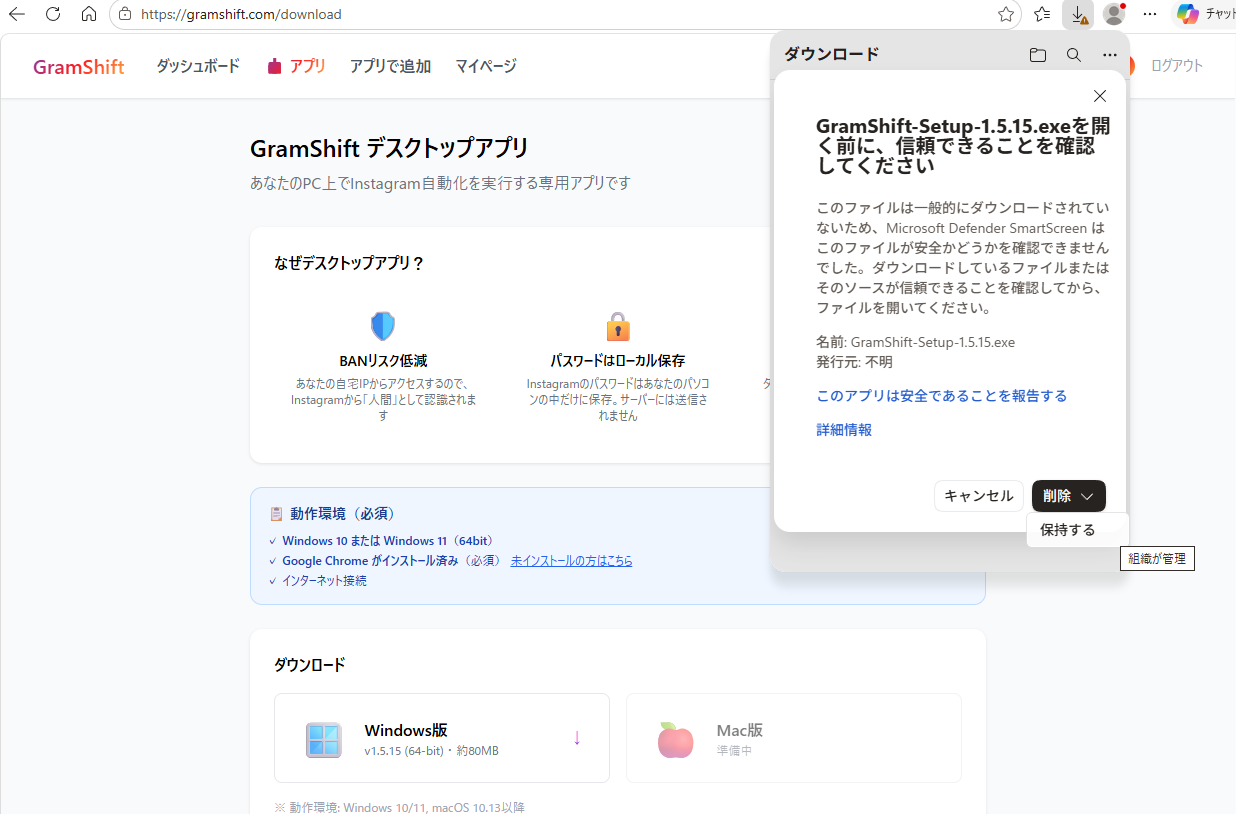Select the アプリ tab
The width and height of the screenshot is (1236, 814).
click(x=297, y=66)
